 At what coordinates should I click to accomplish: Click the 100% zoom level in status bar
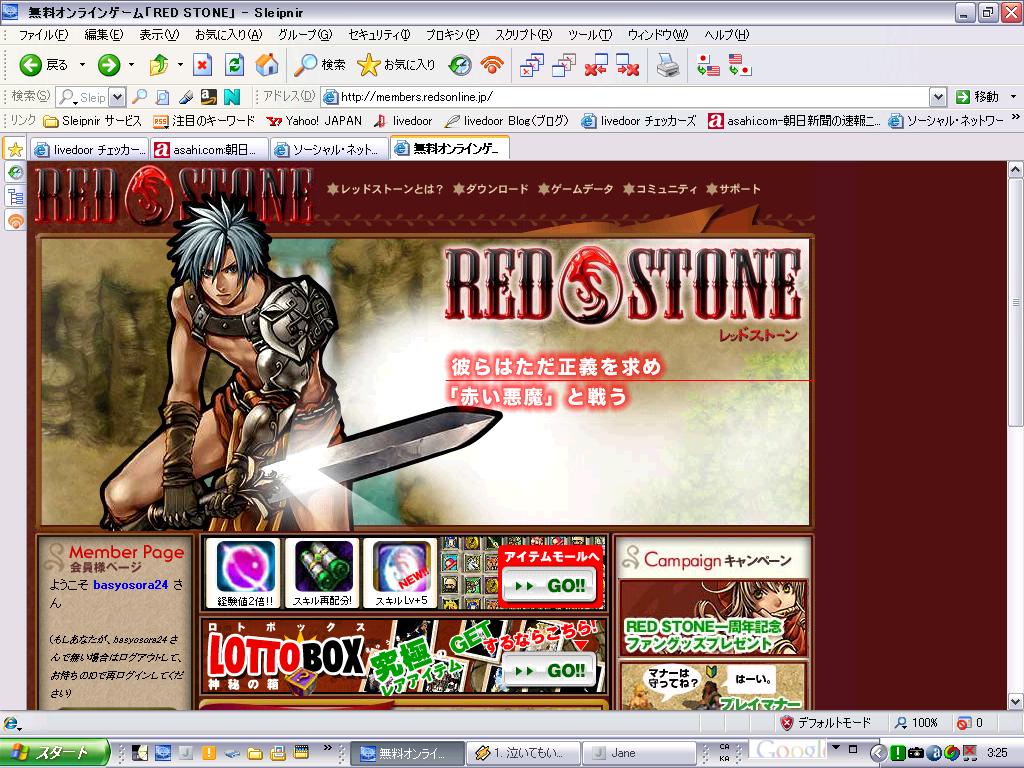pyautogui.click(x=916, y=722)
